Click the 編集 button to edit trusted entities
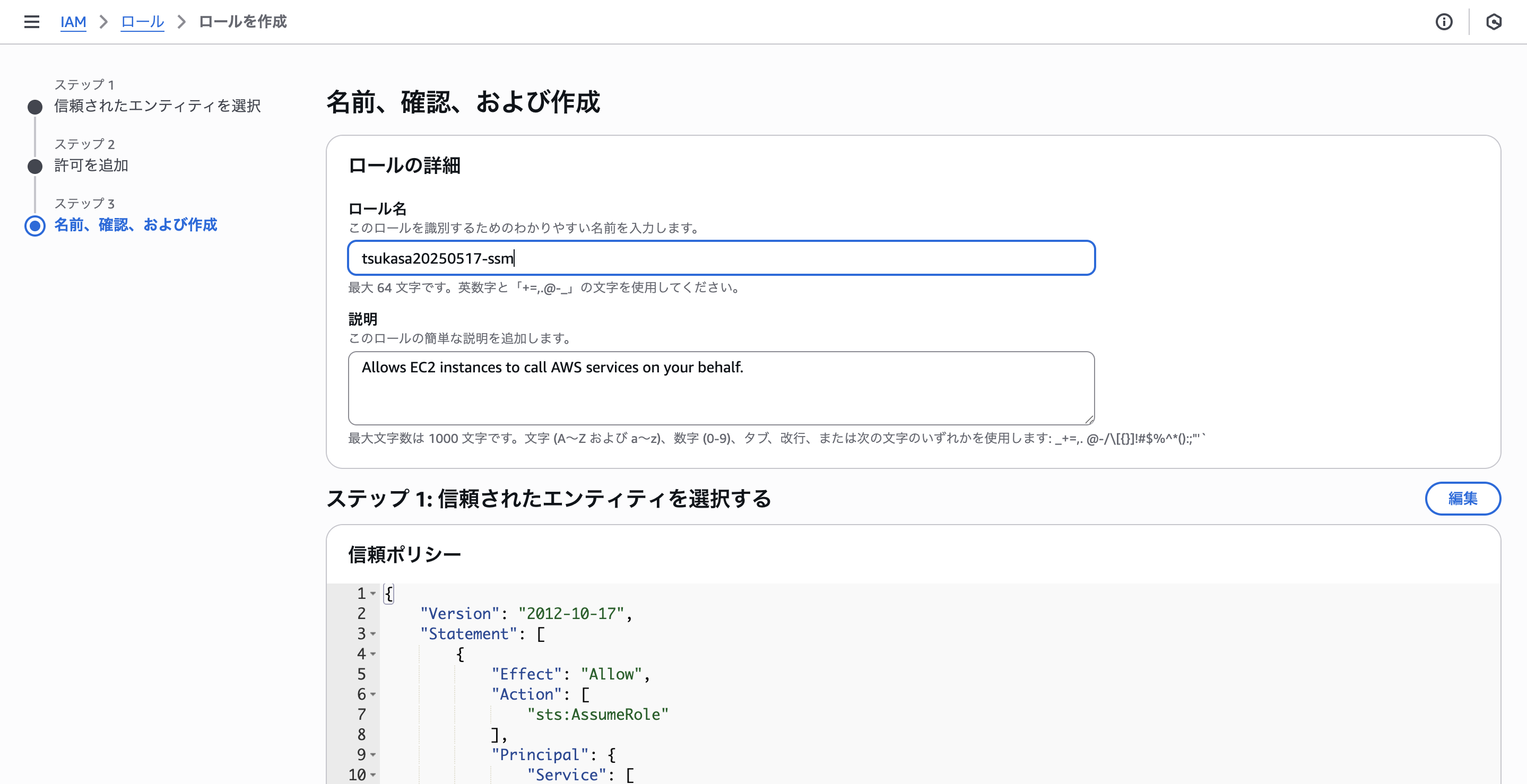 click(1462, 499)
